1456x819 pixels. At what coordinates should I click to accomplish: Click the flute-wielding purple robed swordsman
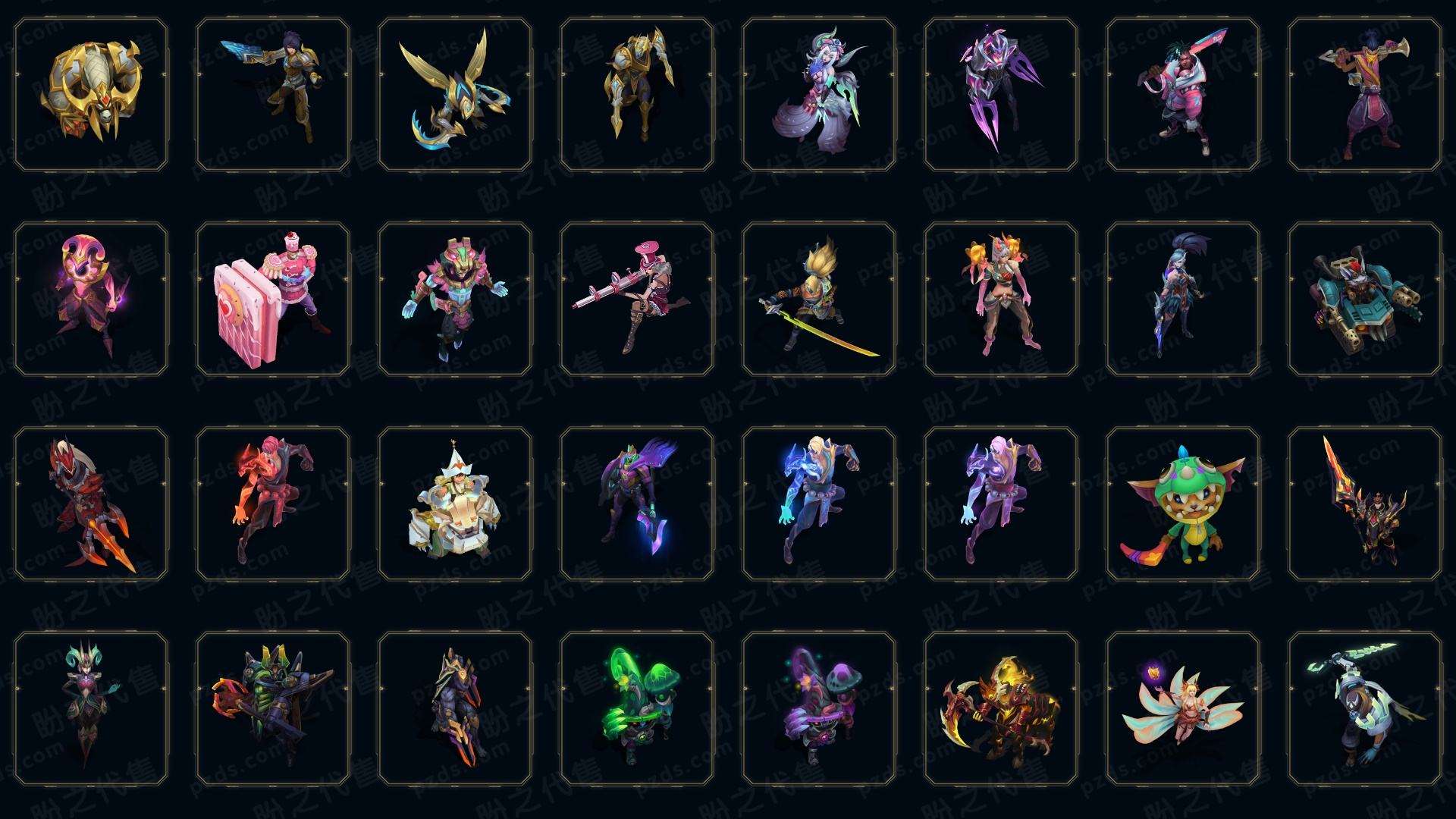coord(1365,95)
